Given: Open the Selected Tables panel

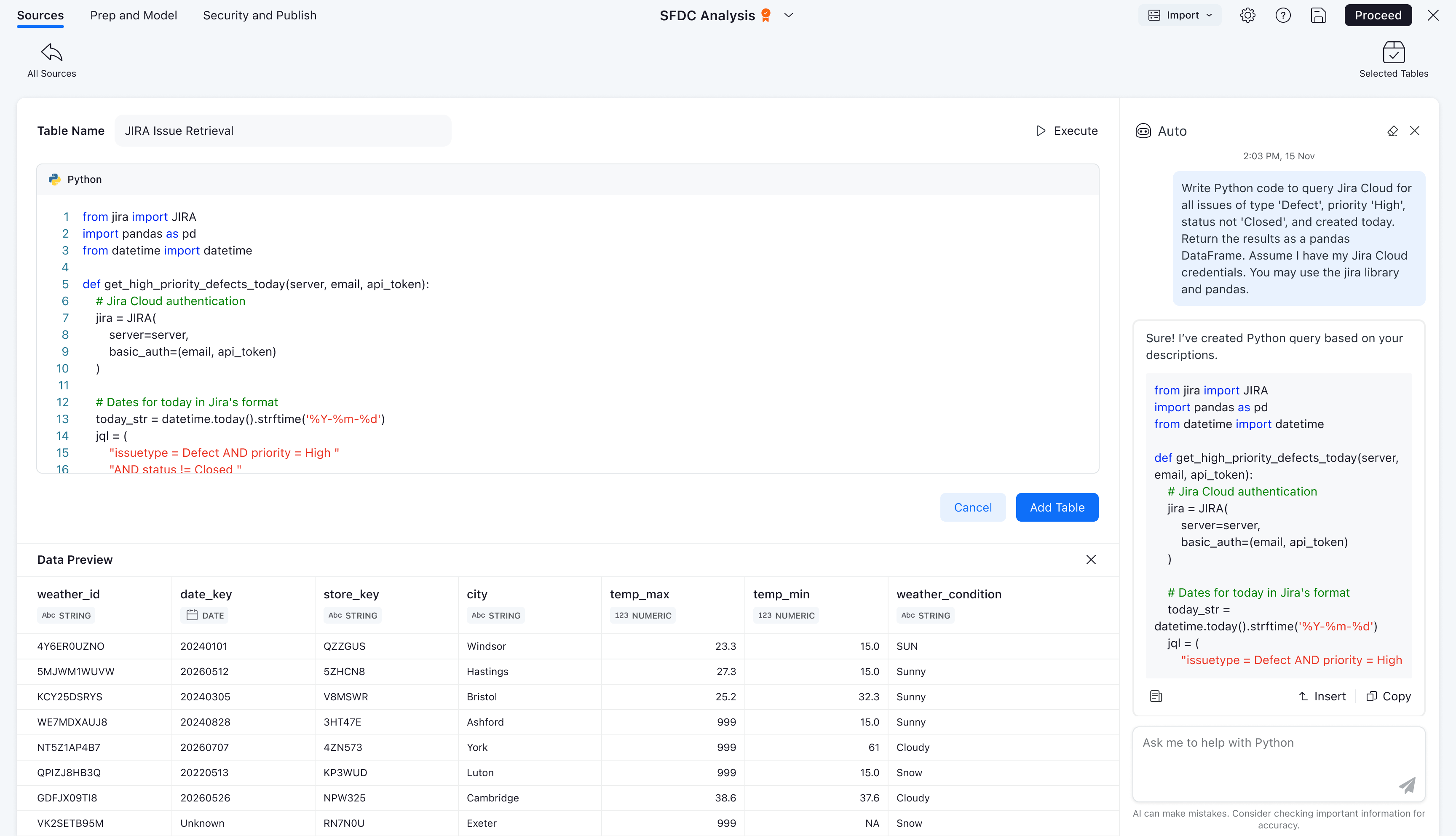Looking at the screenshot, I should pyautogui.click(x=1393, y=60).
